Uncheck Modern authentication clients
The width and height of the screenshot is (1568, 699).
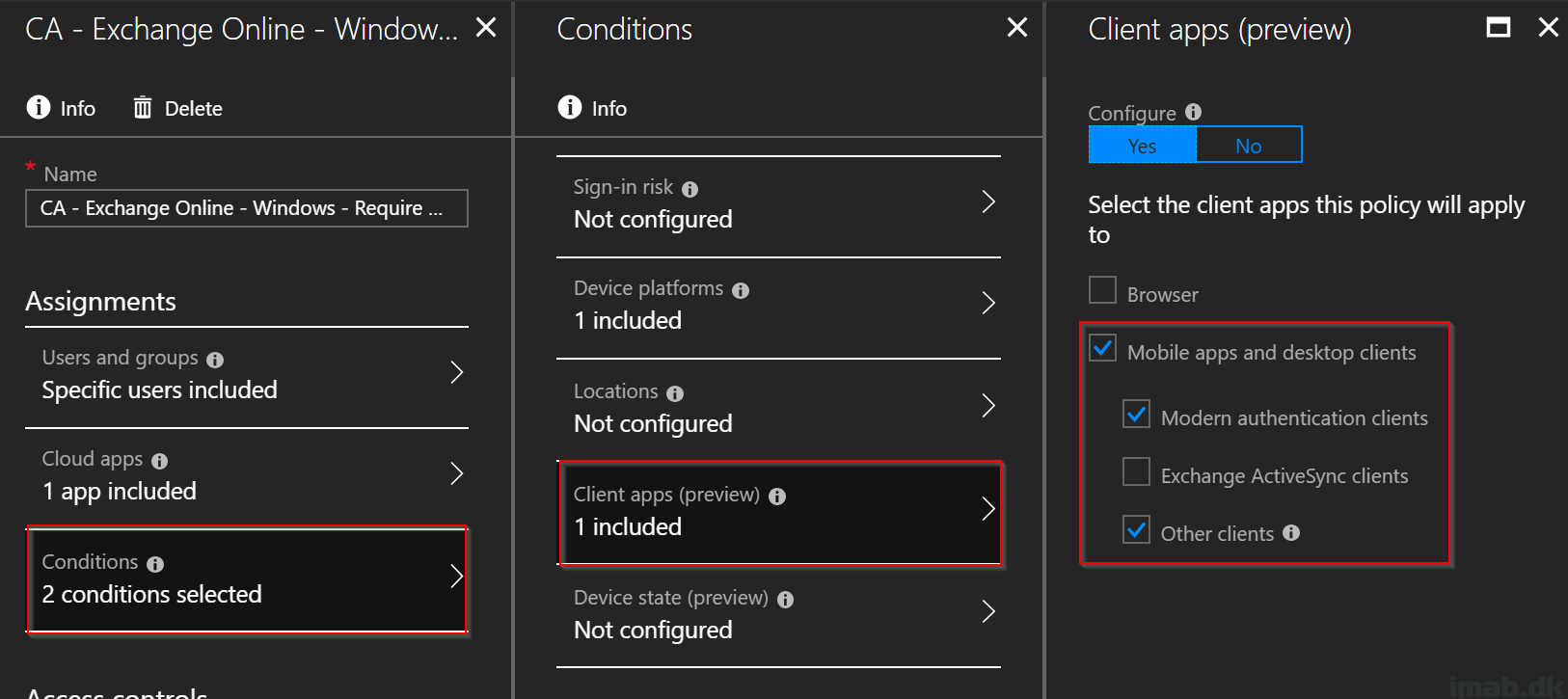pos(1137,414)
